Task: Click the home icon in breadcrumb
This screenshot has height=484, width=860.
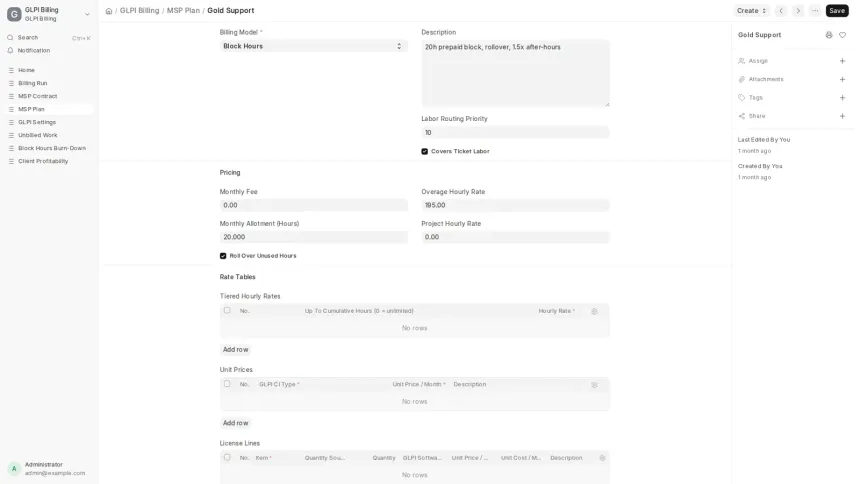Action: (x=109, y=11)
